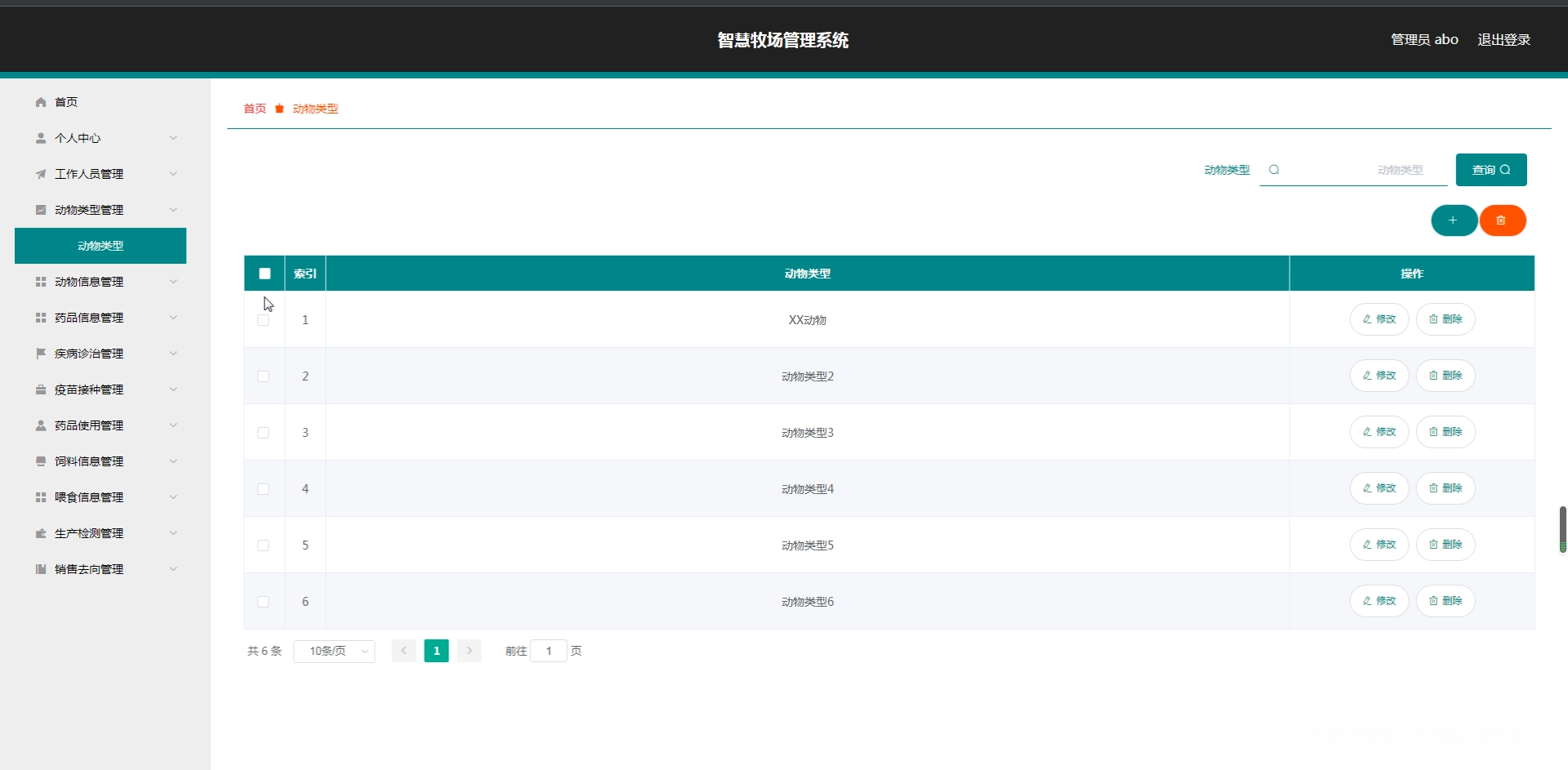The height and width of the screenshot is (770, 1568).
Task: Click the icon beside 生产检测管理
Action: pos(41,533)
